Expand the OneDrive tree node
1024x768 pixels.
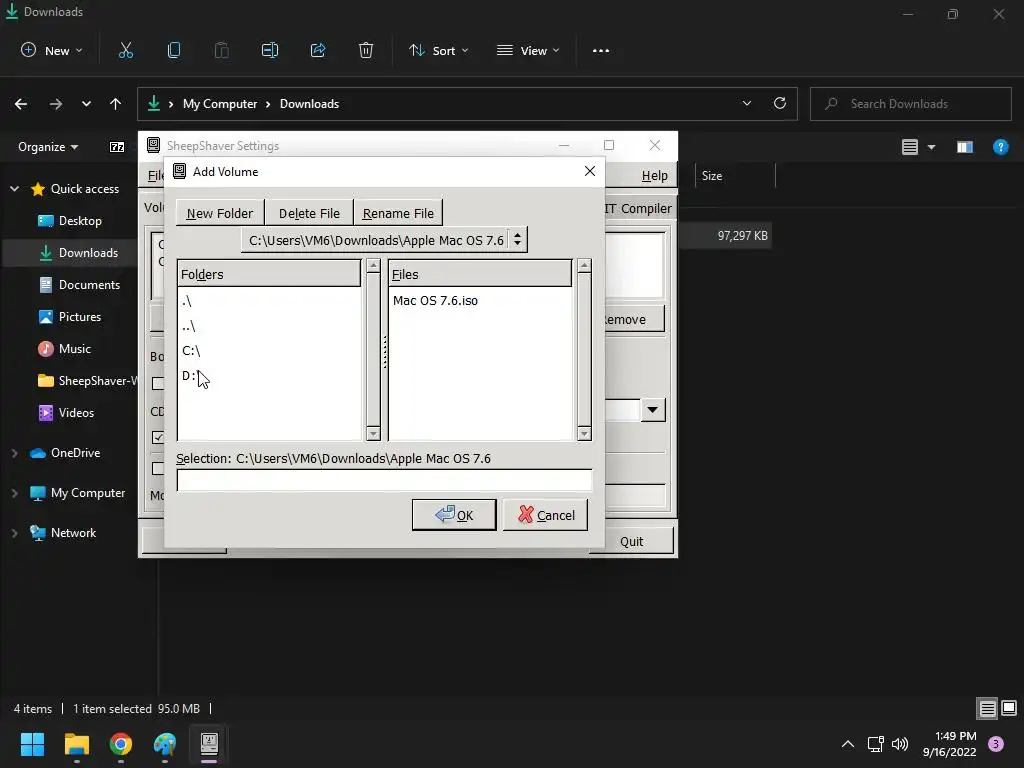pyautogui.click(x=14, y=453)
